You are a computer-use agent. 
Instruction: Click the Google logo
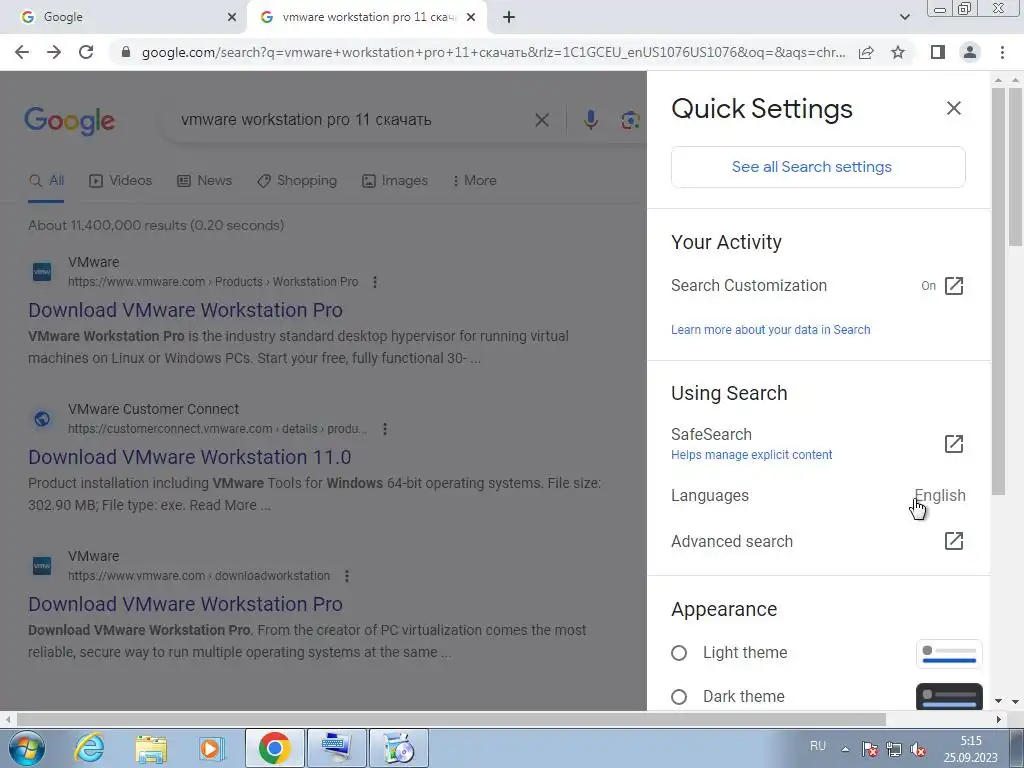pos(69,121)
